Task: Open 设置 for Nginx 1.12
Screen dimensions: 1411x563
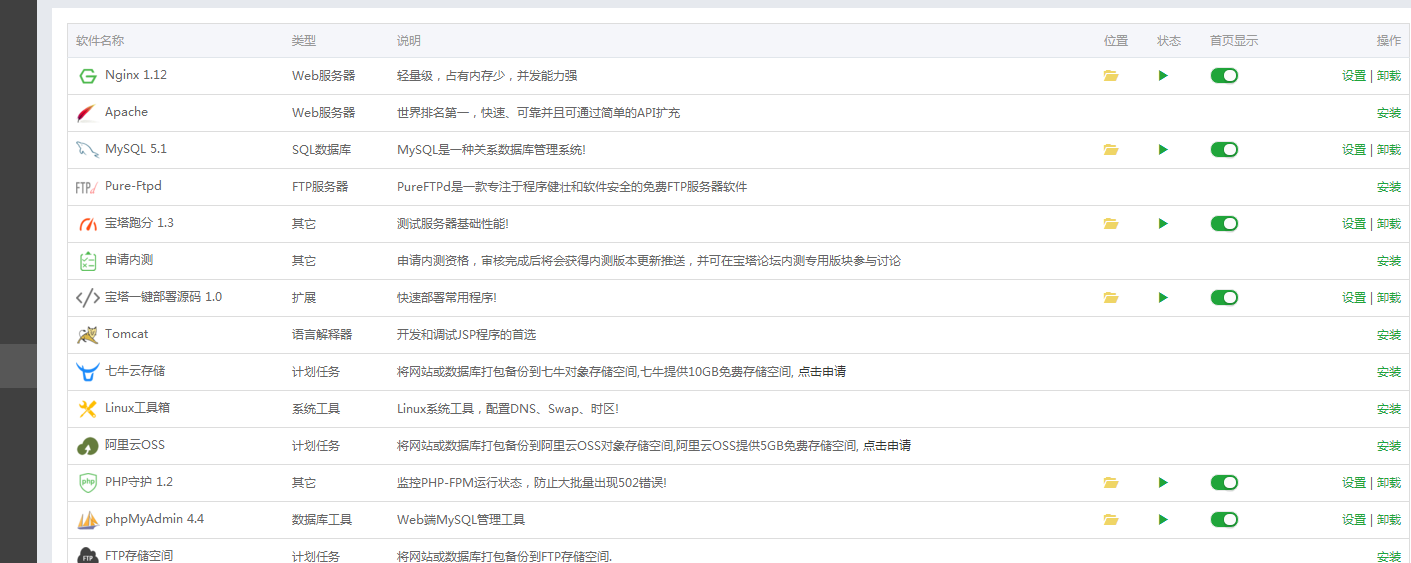Action: (1354, 76)
